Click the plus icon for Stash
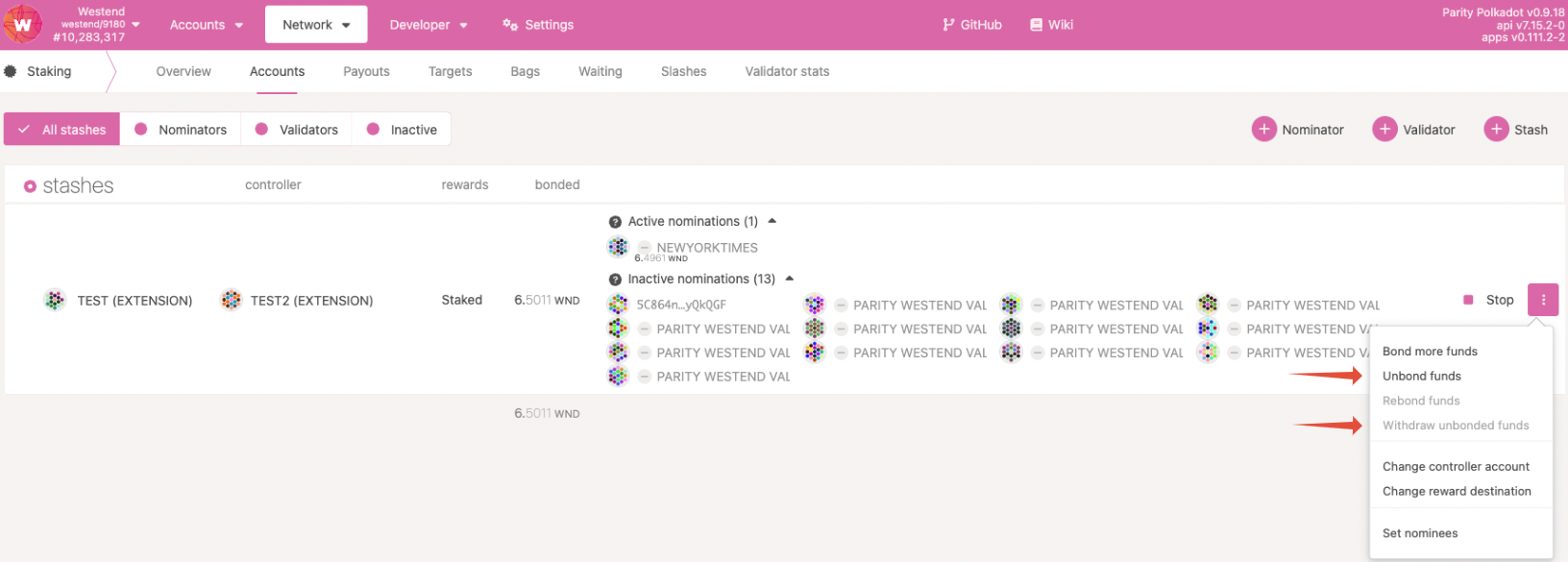Screen dimensions: 1568x562 [x=1496, y=129]
